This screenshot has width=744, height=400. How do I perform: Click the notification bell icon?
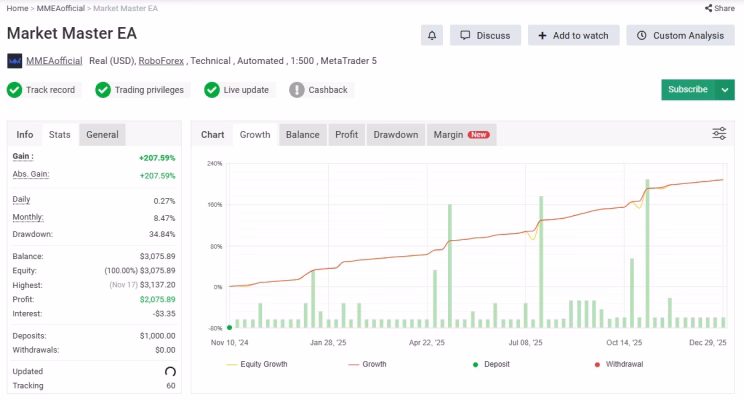[x=432, y=36]
